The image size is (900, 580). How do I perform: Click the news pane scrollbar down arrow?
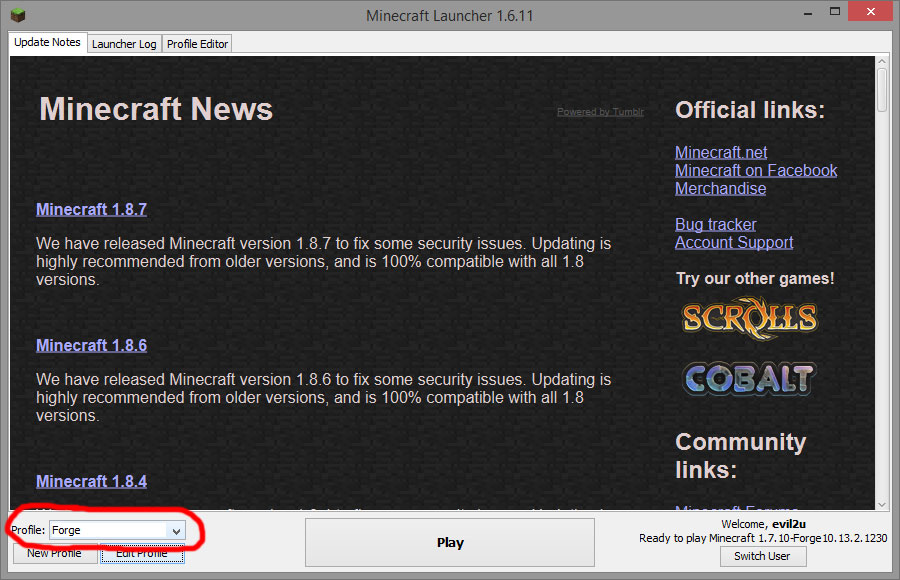[x=882, y=504]
